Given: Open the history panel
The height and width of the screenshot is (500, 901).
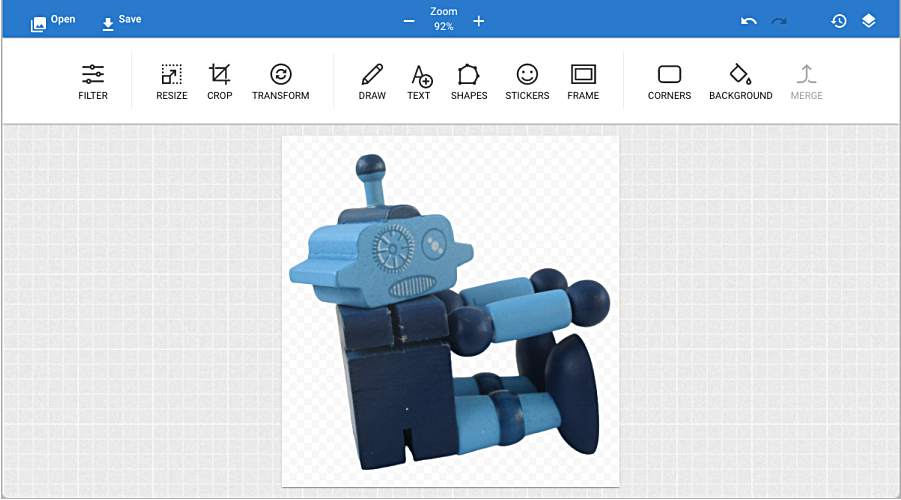Looking at the screenshot, I should coord(839,21).
